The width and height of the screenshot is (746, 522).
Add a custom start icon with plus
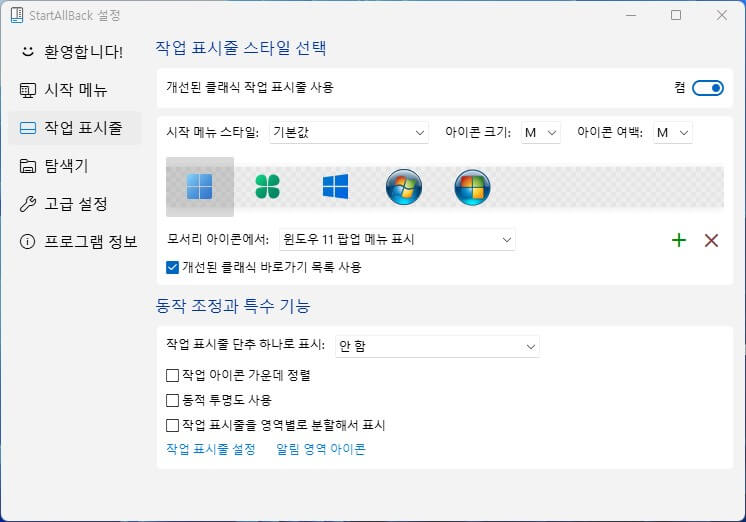click(679, 240)
